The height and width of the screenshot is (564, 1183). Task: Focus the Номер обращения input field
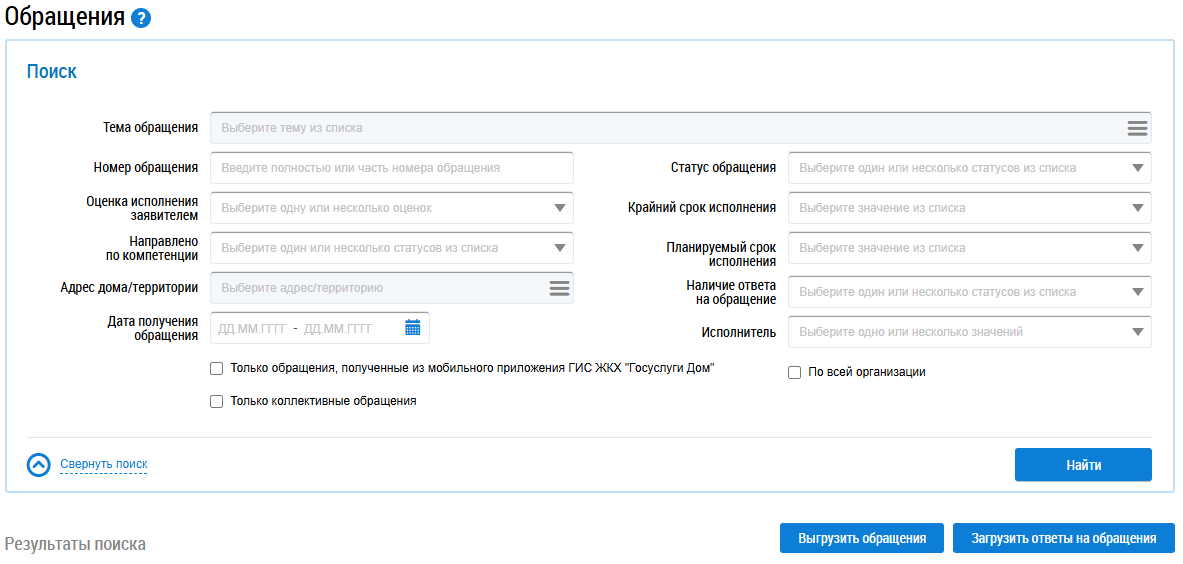tap(391, 168)
